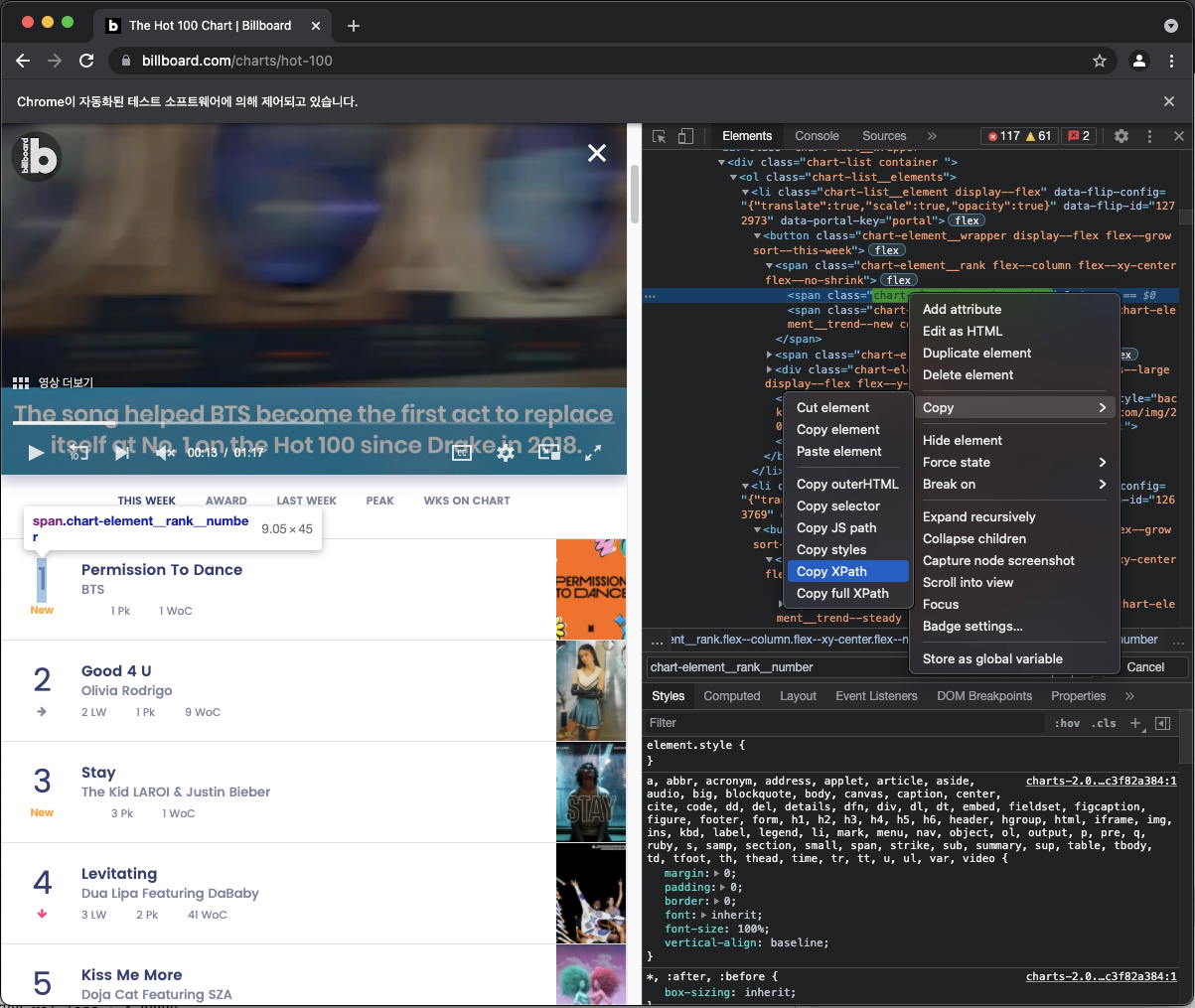The height and width of the screenshot is (1008, 1195).
Task: Skip to next video
Action: (x=121, y=453)
